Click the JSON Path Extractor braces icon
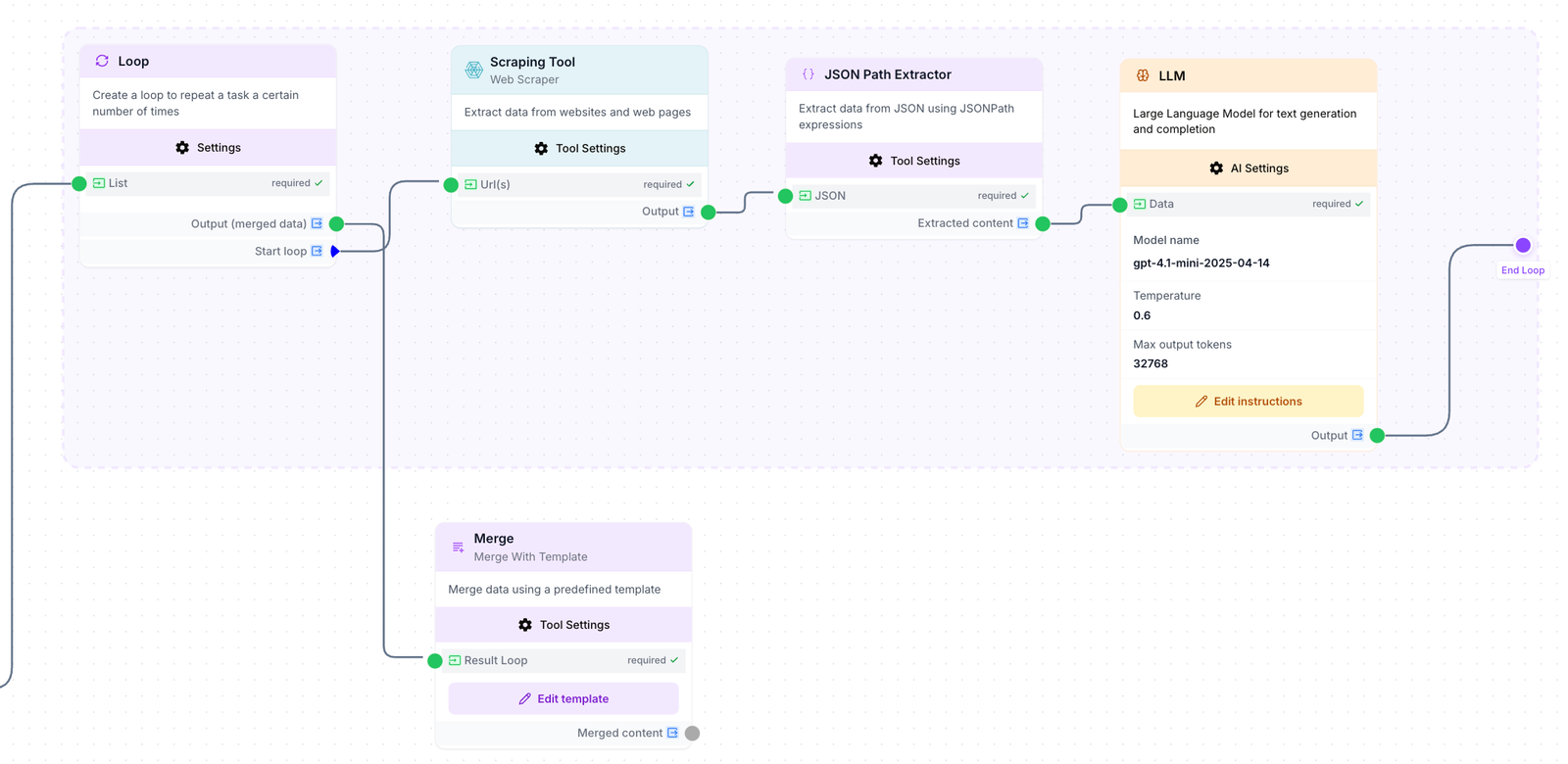The height and width of the screenshot is (764, 1568). click(x=808, y=74)
